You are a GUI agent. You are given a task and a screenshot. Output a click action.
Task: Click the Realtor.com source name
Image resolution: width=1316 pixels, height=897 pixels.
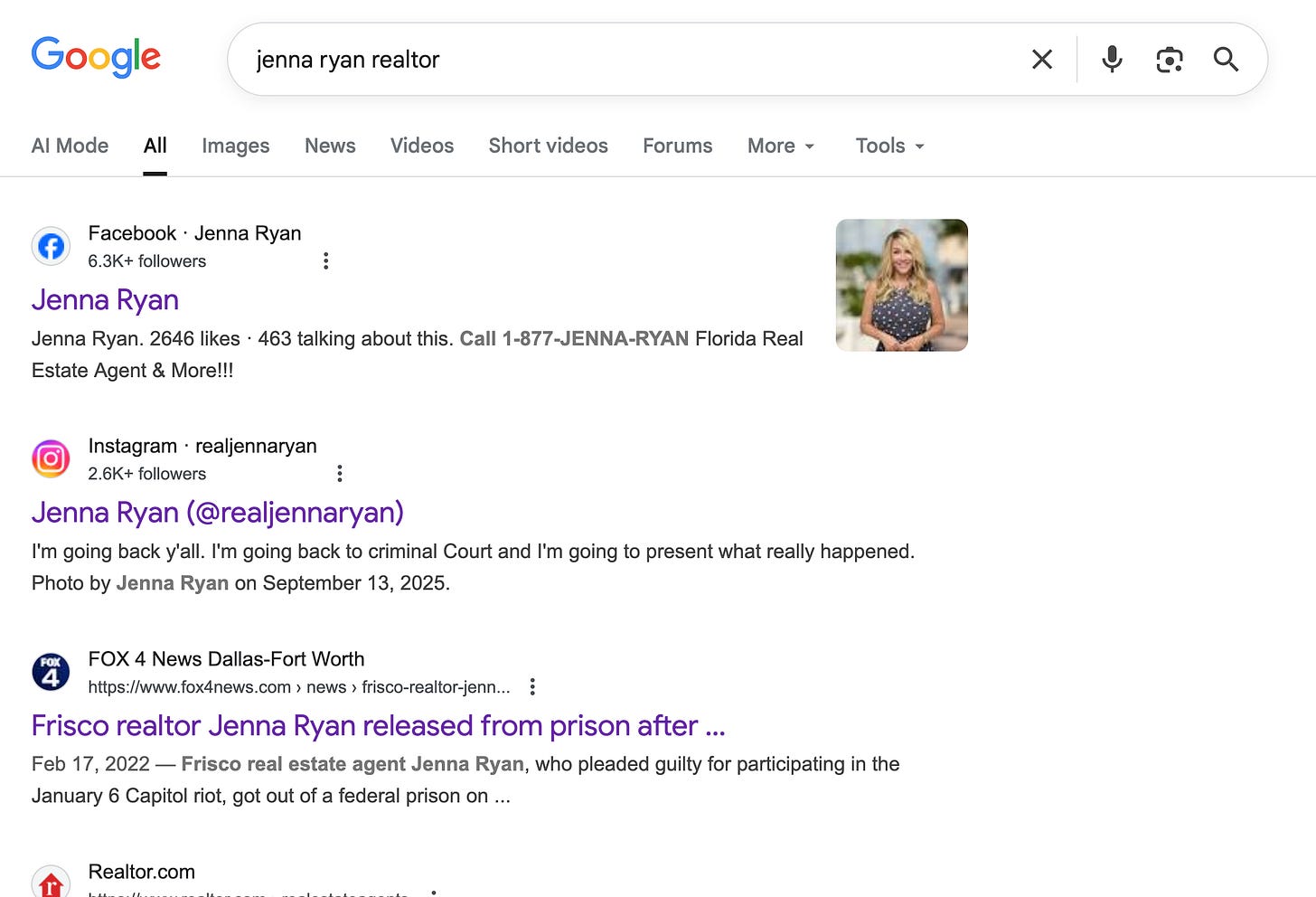[142, 872]
